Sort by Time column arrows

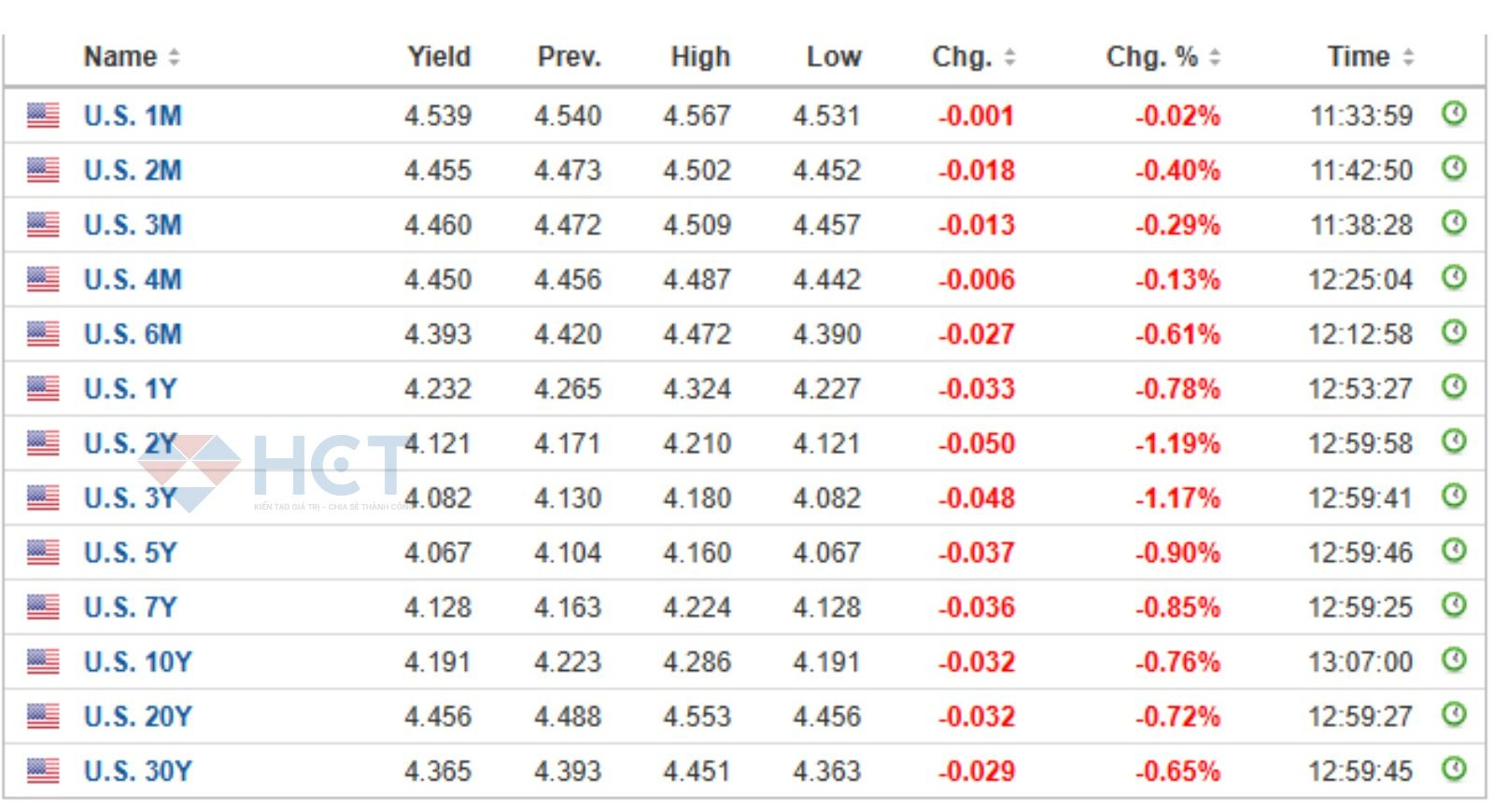coord(1408,58)
